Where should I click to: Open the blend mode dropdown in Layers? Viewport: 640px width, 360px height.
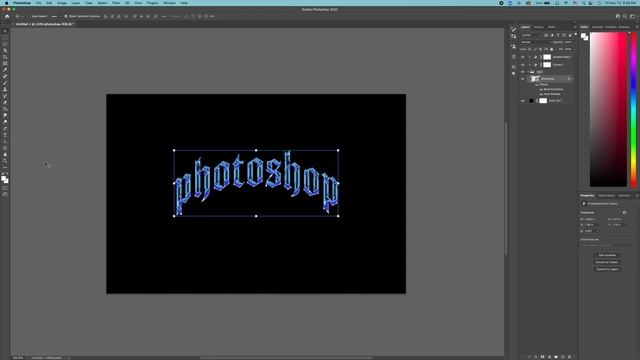(x=535, y=42)
